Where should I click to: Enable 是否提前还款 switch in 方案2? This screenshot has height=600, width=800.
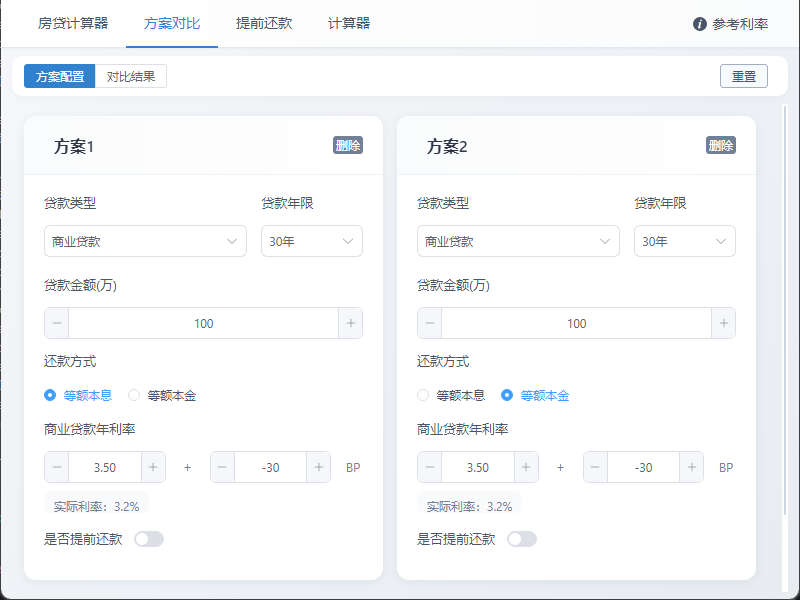click(521, 539)
